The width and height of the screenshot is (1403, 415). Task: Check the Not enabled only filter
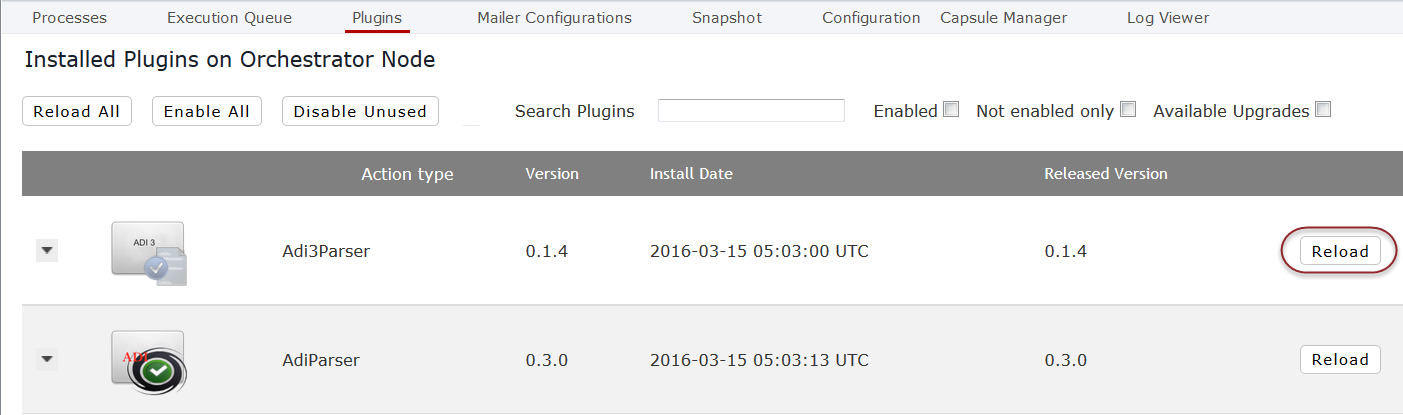point(1128,109)
